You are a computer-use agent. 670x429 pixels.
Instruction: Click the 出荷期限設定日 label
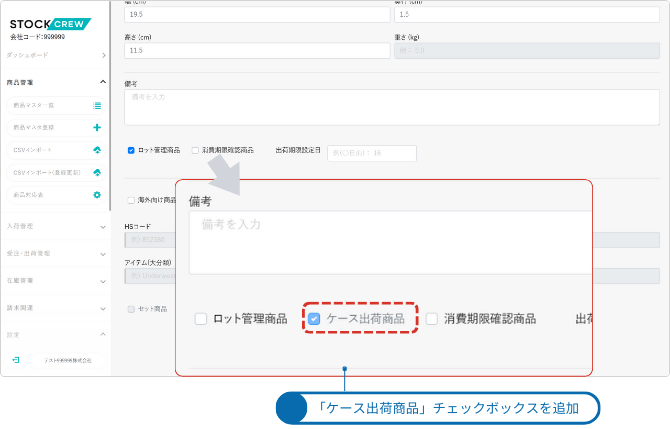(298, 150)
